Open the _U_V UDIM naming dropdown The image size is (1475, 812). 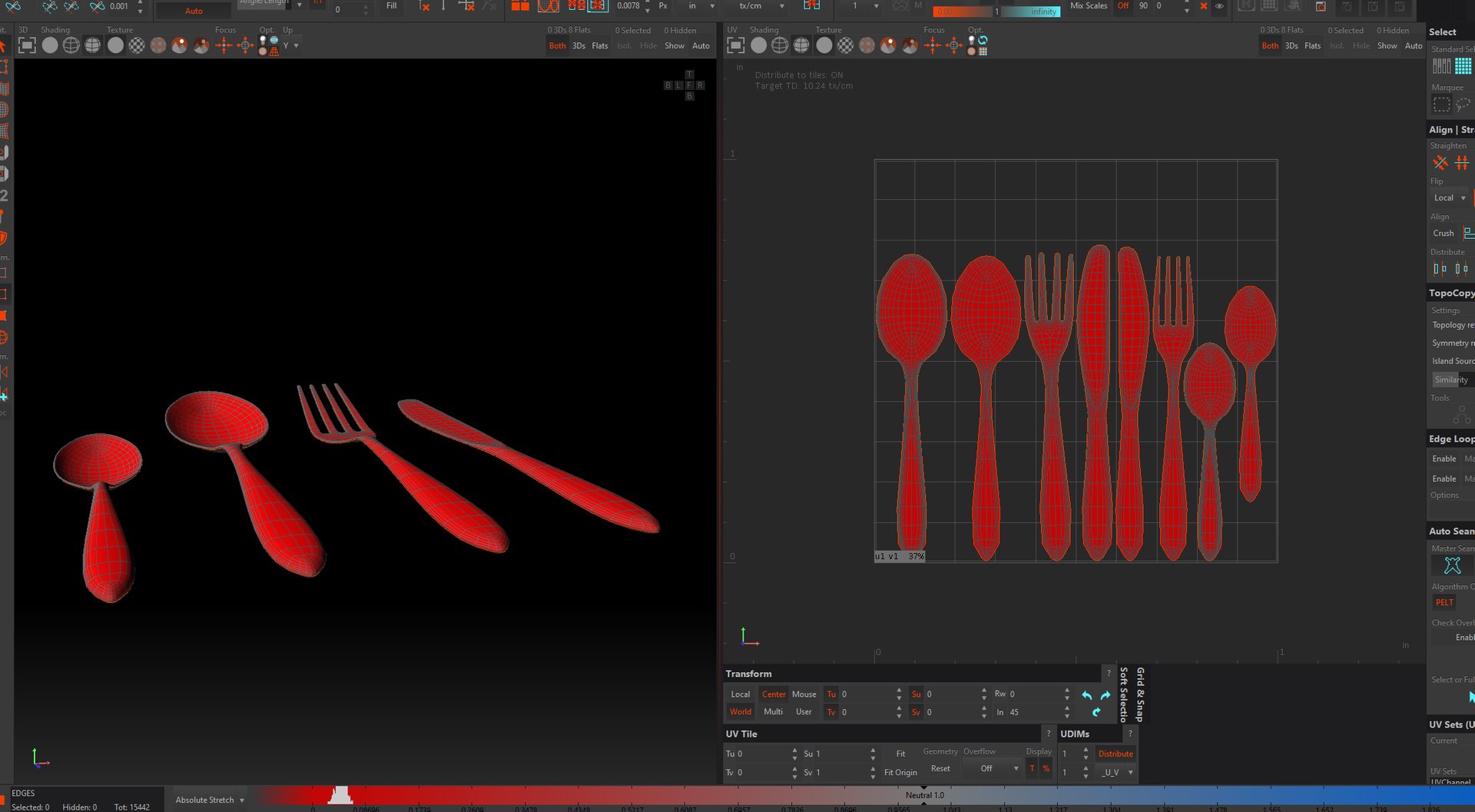(x=1116, y=773)
